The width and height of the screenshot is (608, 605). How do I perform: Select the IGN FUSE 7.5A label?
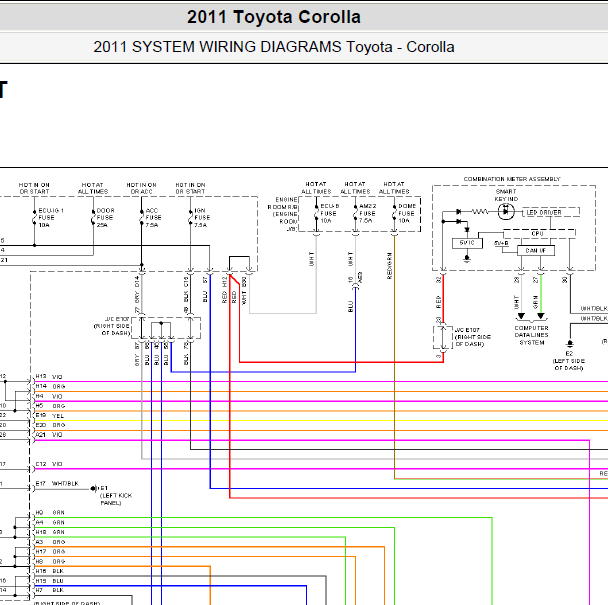click(x=202, y=218)
